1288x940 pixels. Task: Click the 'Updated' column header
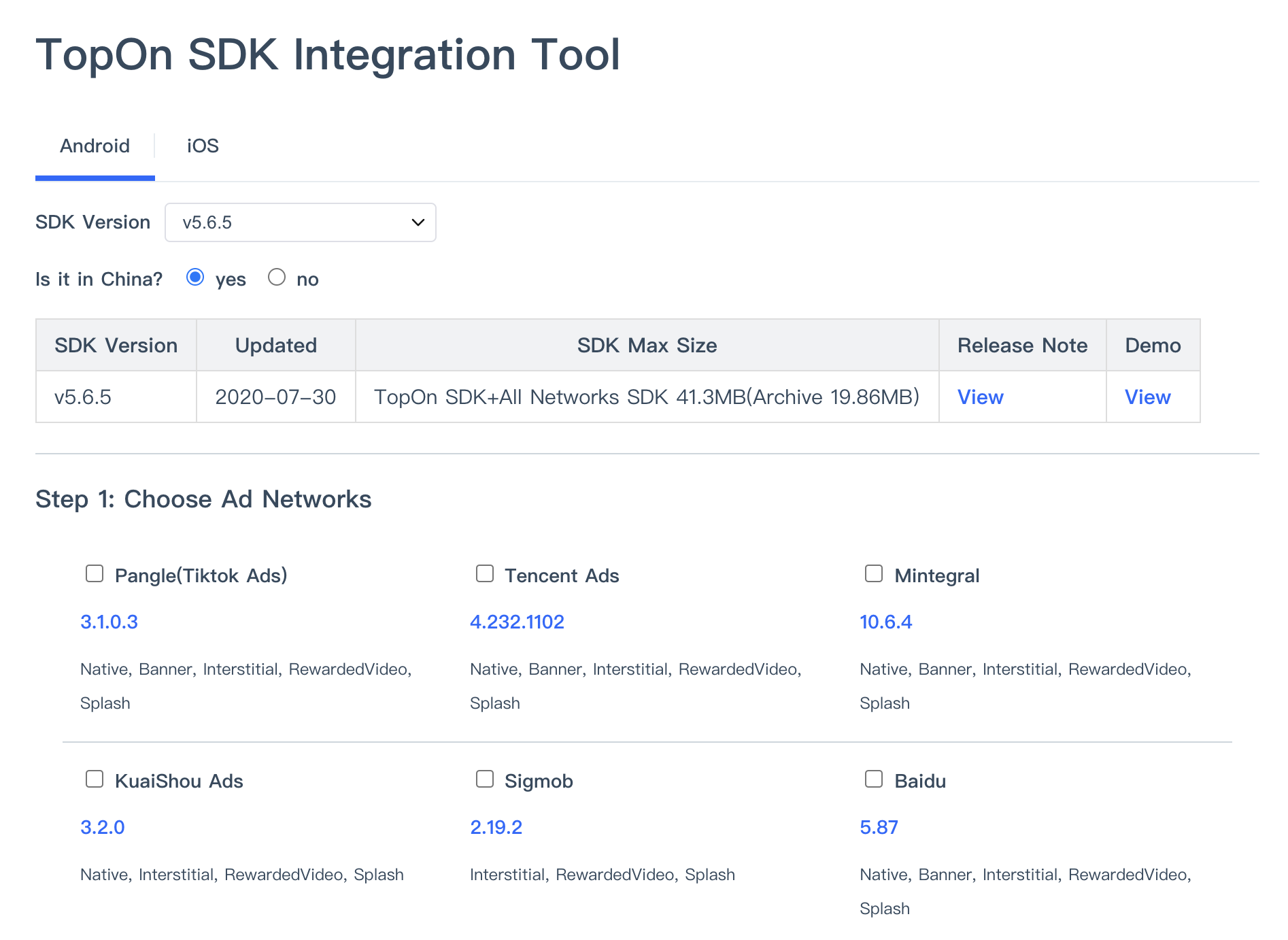click(x=276, y=346)
